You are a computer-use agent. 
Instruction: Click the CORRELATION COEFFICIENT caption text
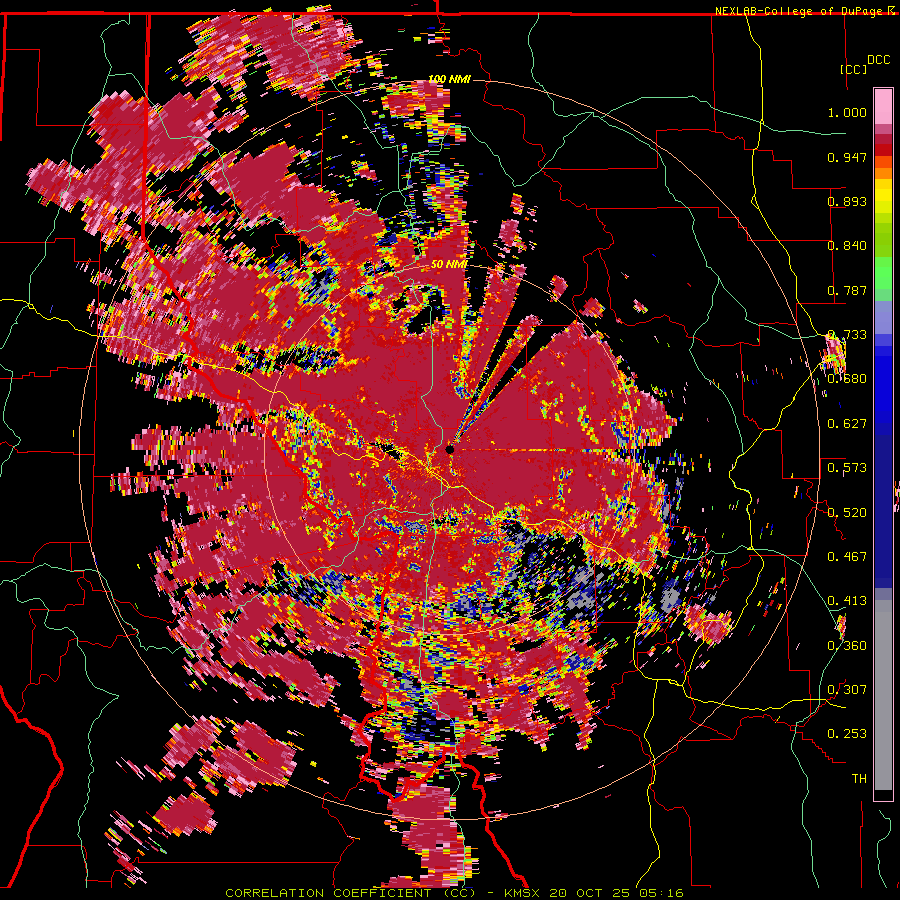tap(350, 893)
